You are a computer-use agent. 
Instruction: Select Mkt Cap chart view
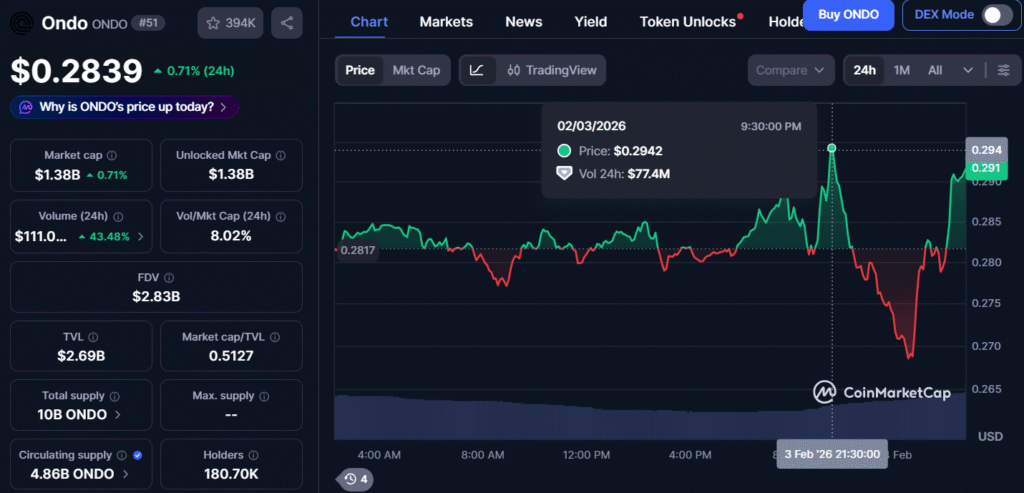[x=416, y=70]
